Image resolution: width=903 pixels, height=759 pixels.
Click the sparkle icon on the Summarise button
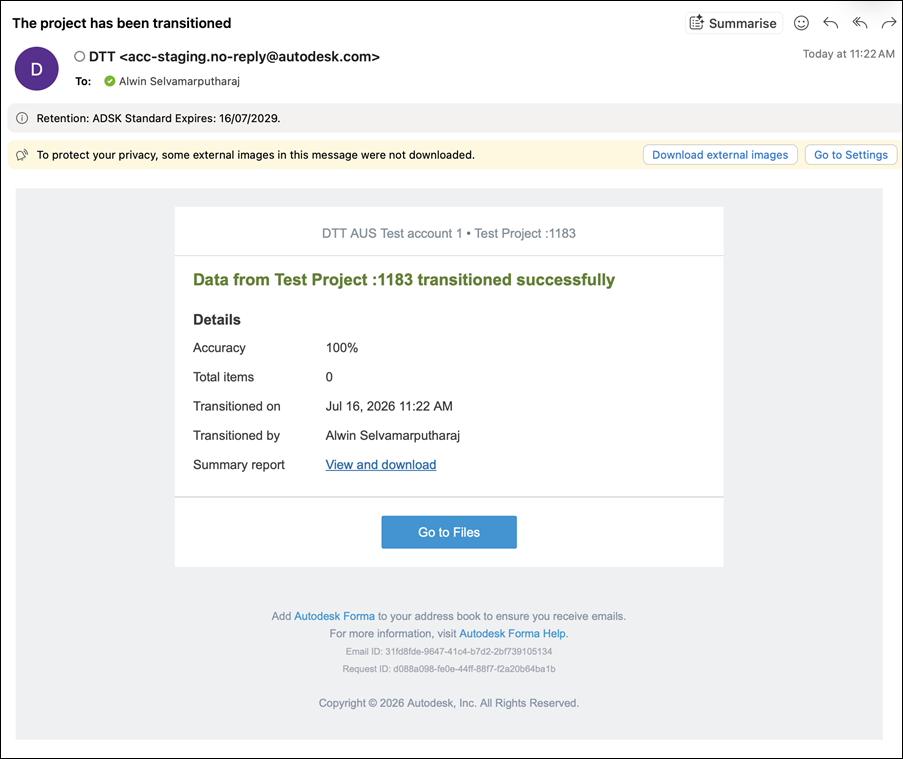point(697,22)
